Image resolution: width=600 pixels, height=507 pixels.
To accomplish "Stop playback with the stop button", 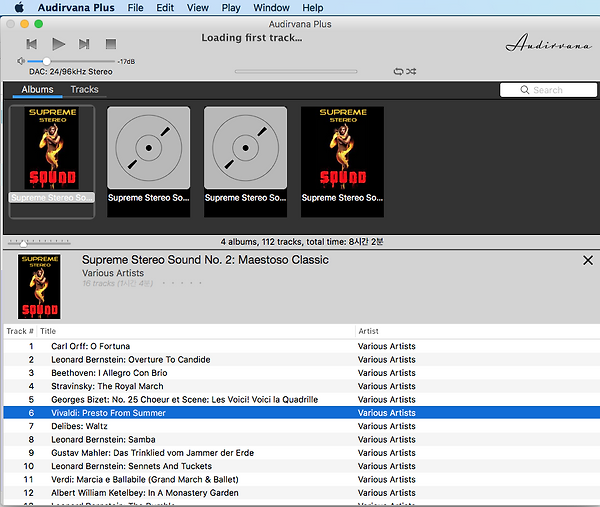I will [x=111, y=44].
